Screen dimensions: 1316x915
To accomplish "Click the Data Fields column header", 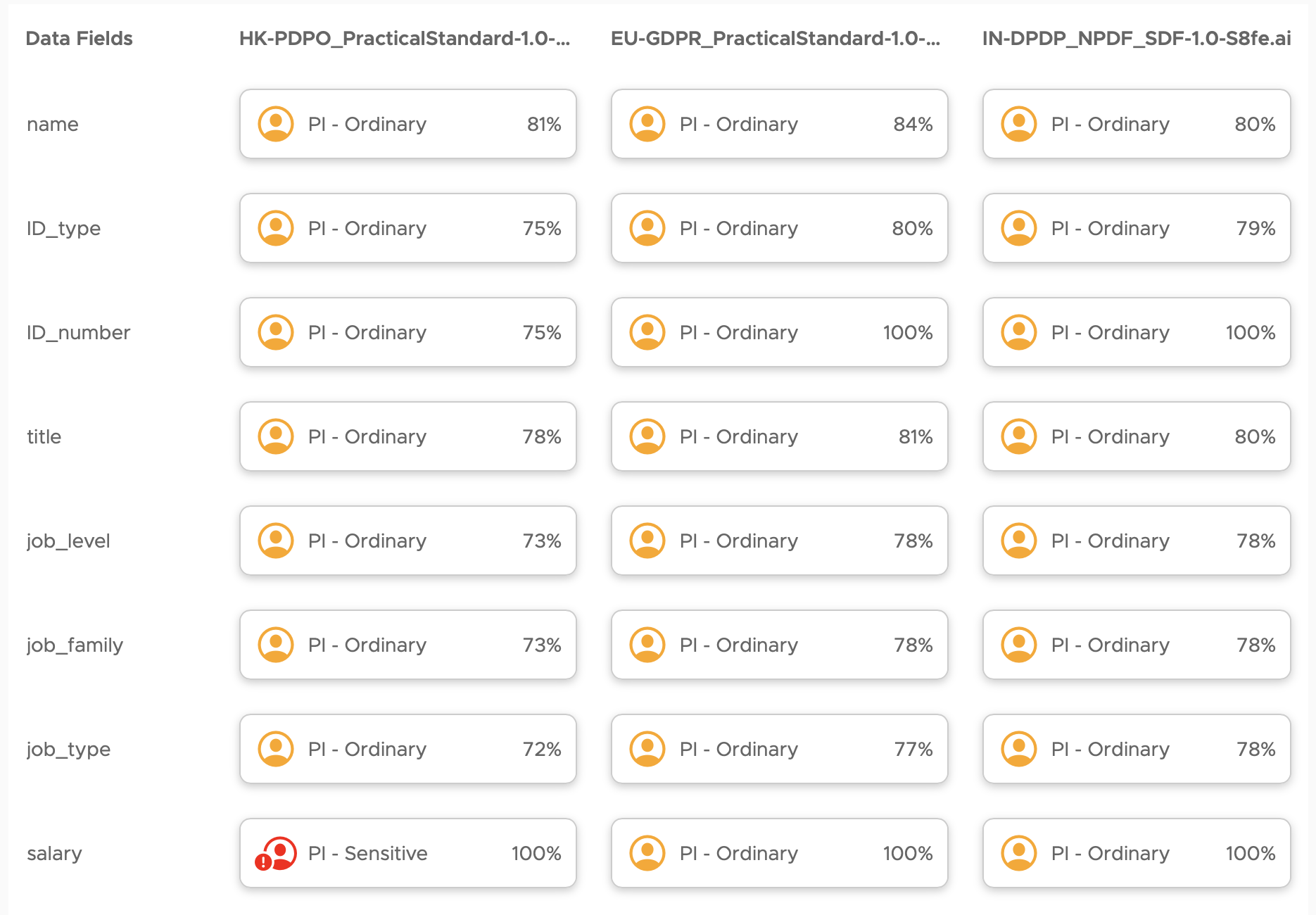I will click(79, 38).
